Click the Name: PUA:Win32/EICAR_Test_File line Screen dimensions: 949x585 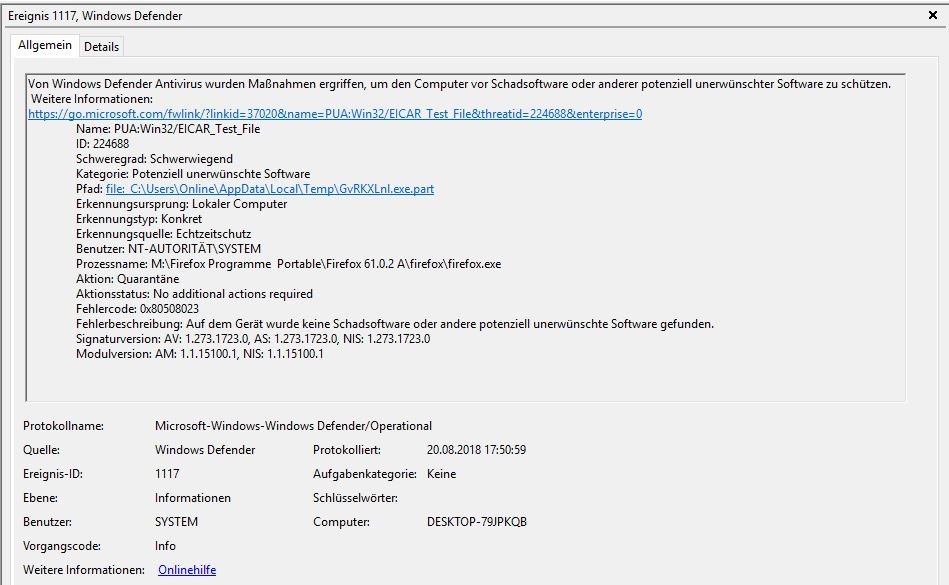(168, 129)
